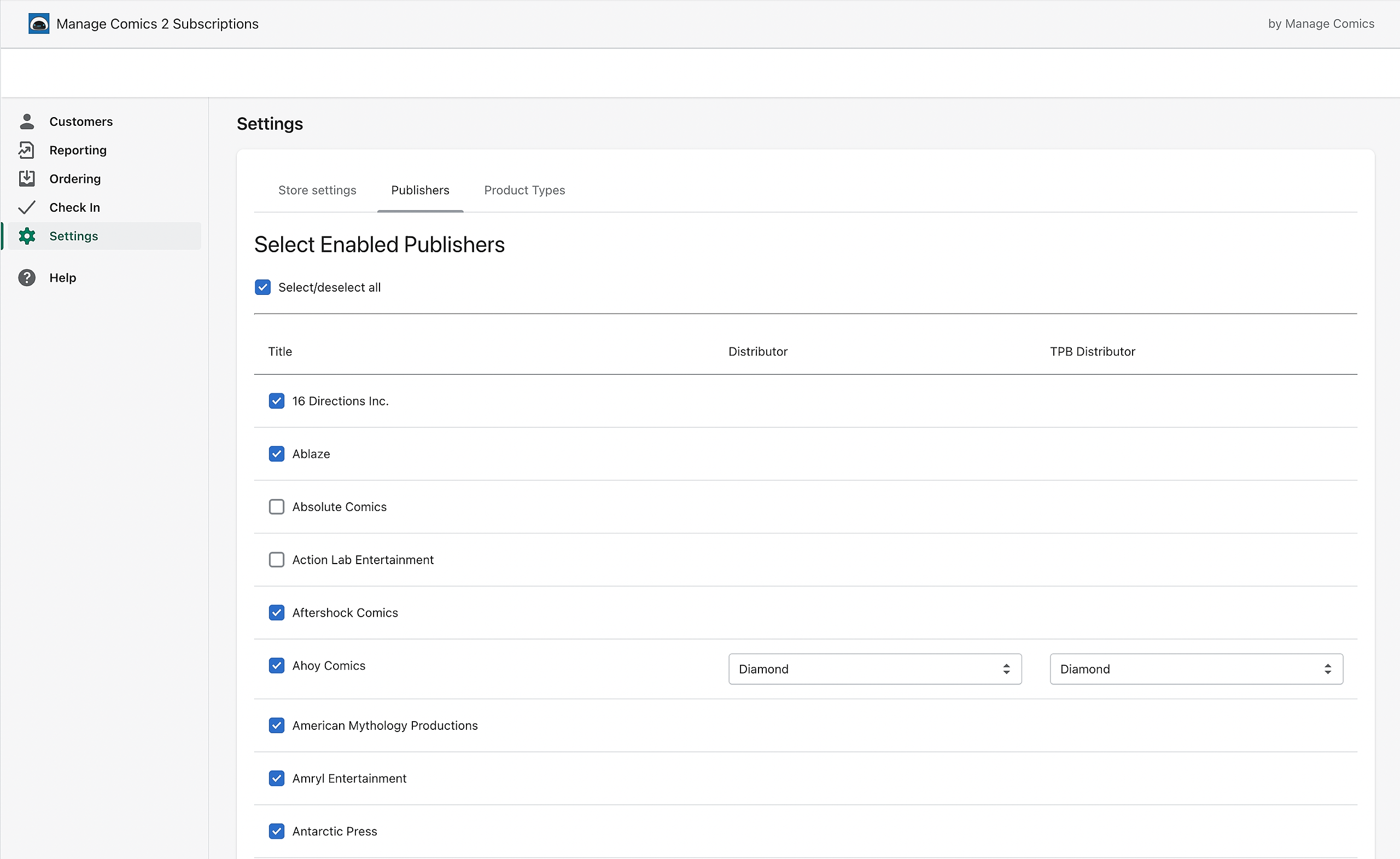Switch to the Store settings tab

coord(317,190)
